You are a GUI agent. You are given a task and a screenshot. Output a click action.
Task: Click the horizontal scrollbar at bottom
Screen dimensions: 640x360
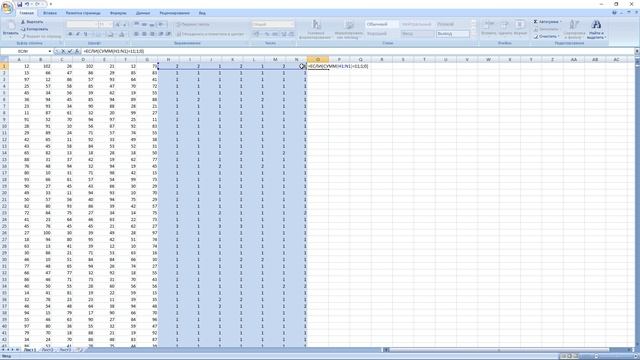pyautogui.click(x=507, y=350)
